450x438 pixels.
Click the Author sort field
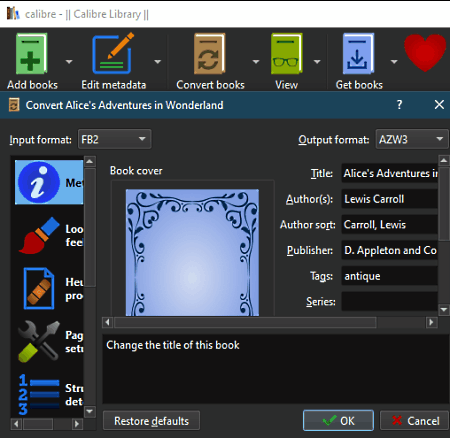tap(389, 225)
